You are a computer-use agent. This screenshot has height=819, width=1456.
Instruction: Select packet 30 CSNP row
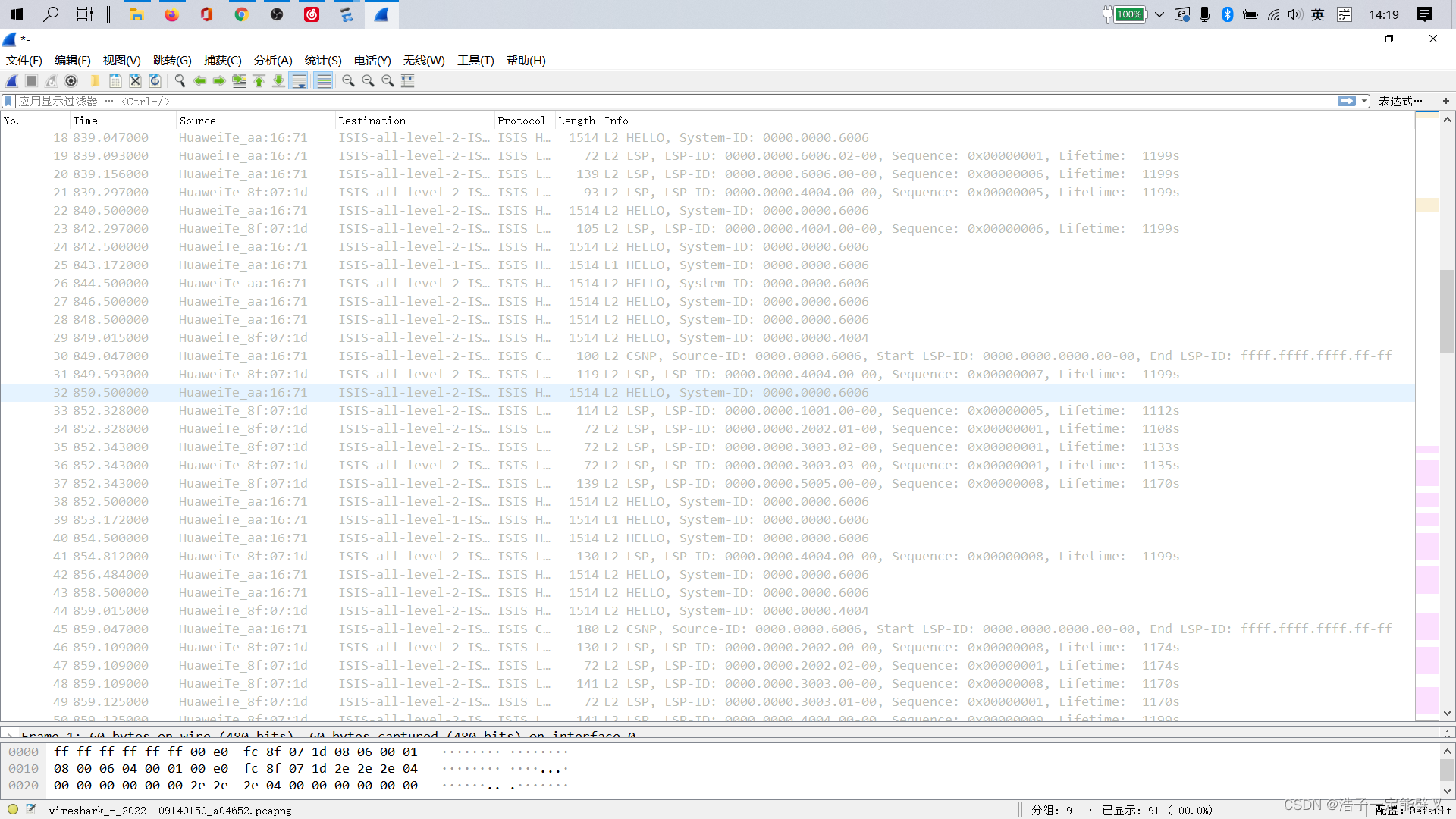682,356
